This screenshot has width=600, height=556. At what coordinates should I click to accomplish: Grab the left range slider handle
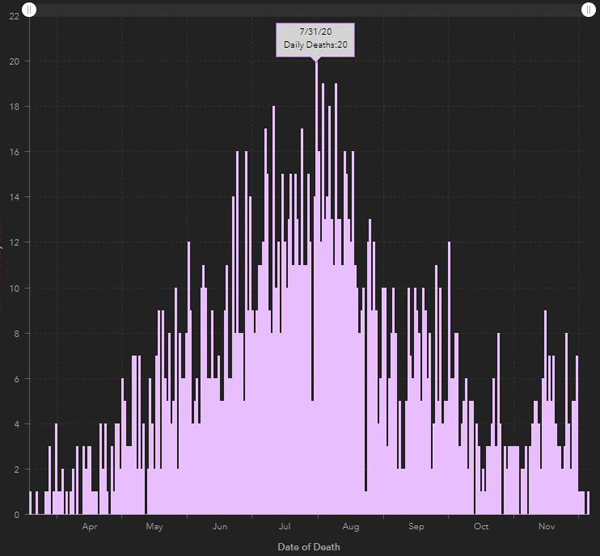click(x=29, y=10)
